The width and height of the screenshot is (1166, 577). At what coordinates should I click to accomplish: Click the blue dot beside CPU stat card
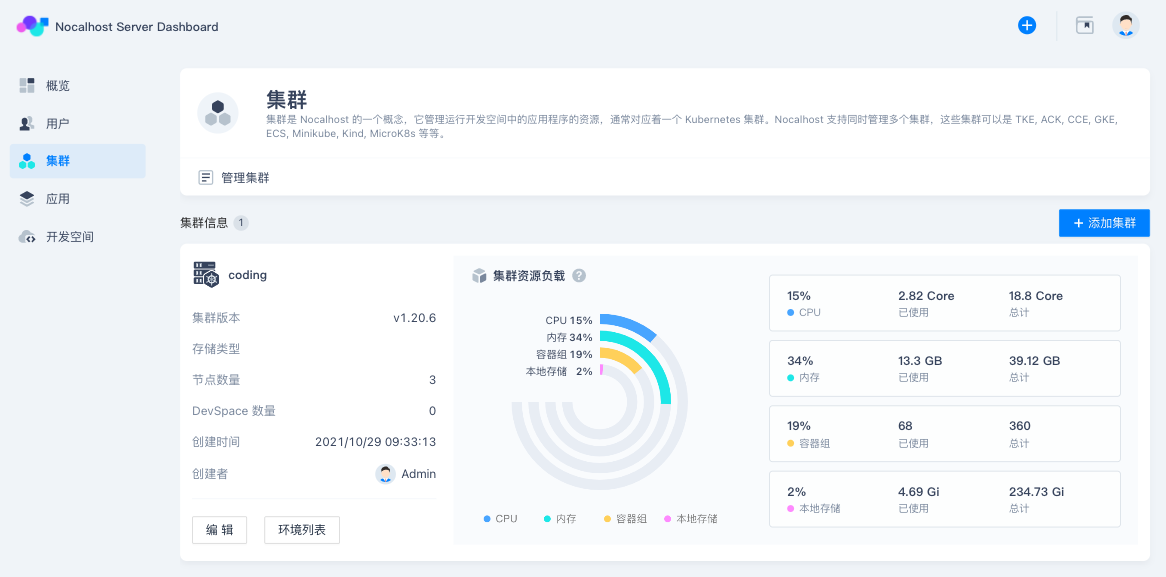(x=790, y=312)
